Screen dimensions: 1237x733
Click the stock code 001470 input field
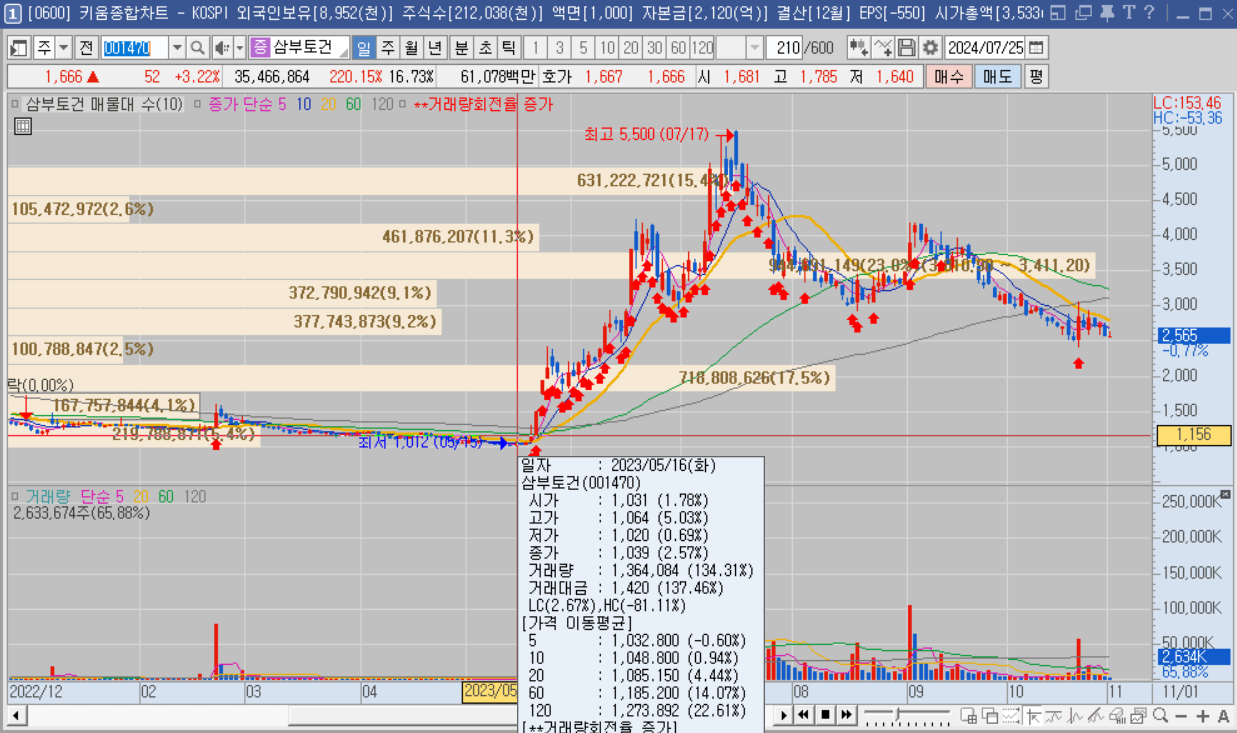coord(135,48)
